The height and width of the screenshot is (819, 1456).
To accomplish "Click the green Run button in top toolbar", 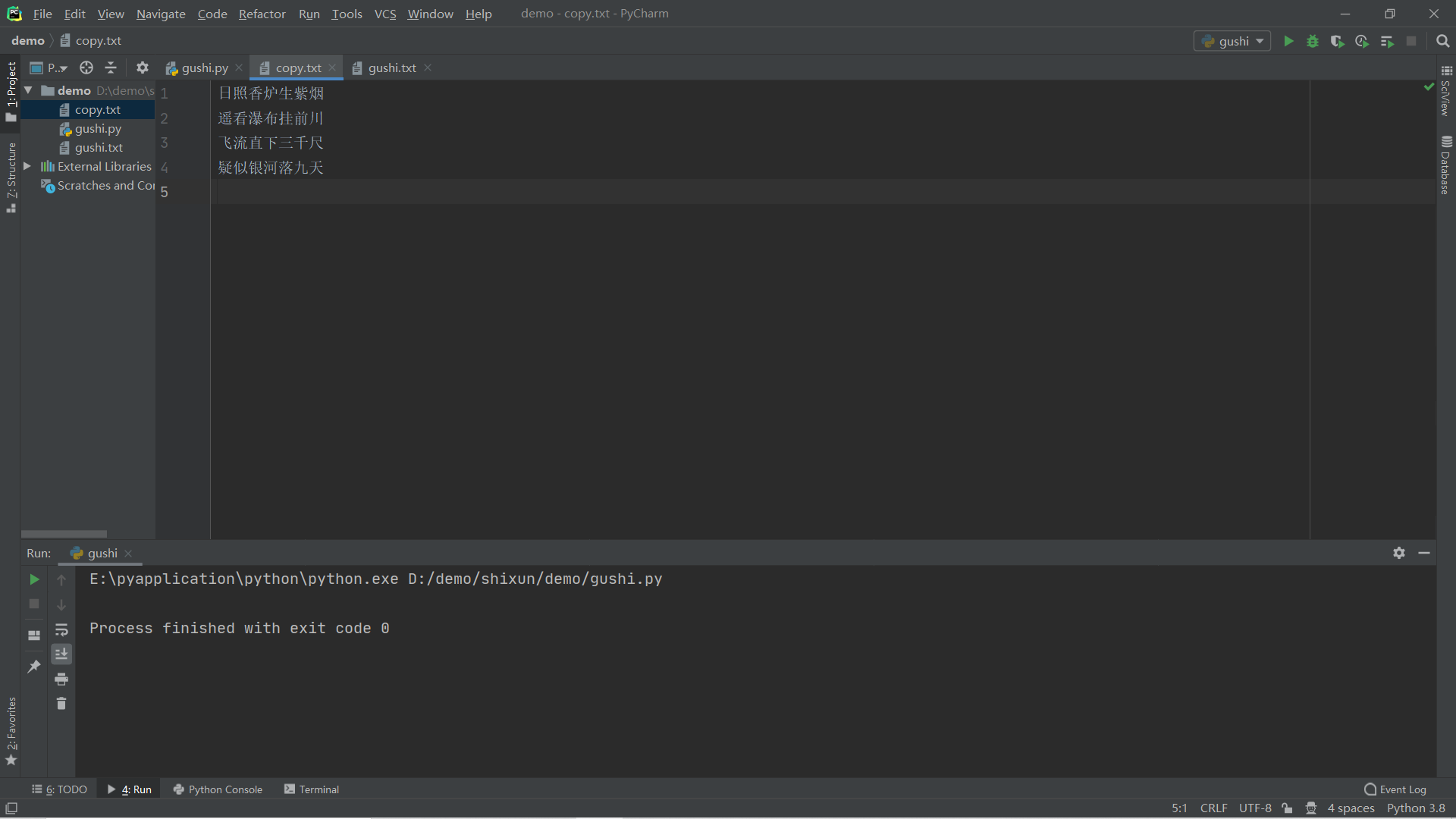I will (x=1288, y=41).
